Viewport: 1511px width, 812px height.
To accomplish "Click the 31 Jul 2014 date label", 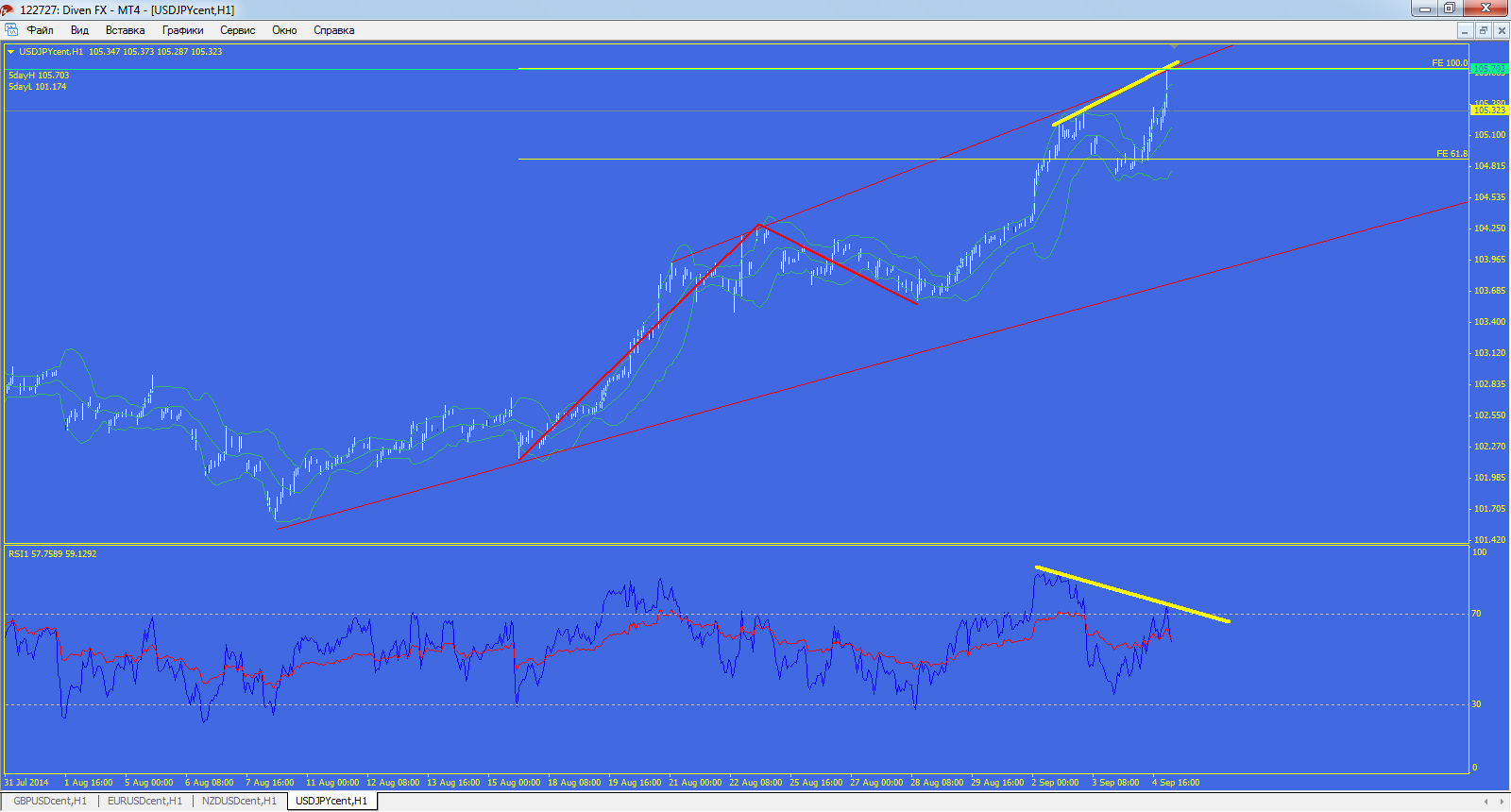I will click(26, 783).
